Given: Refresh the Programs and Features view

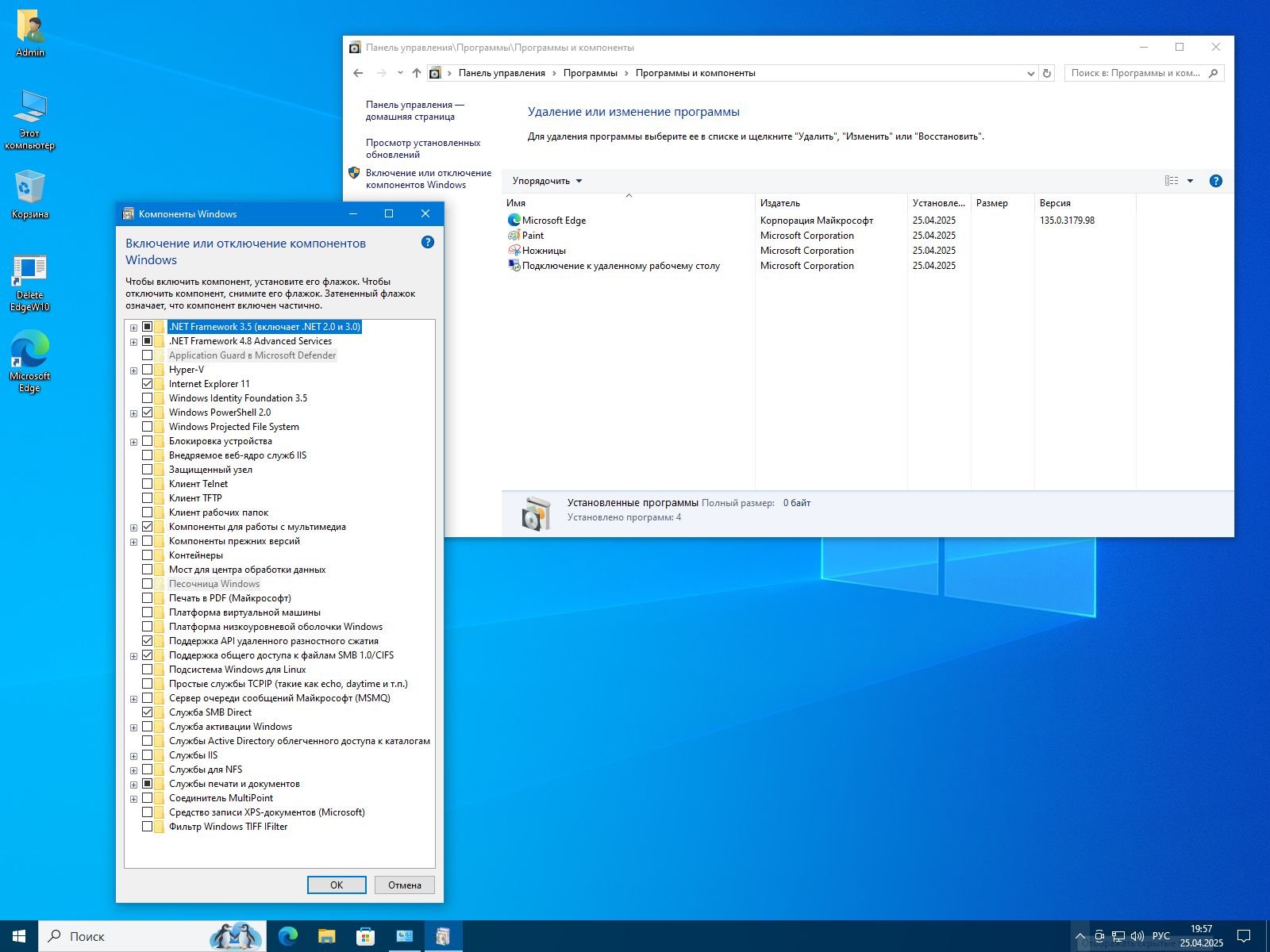Looking at the screenshot, I should (x=1047, y=73).
